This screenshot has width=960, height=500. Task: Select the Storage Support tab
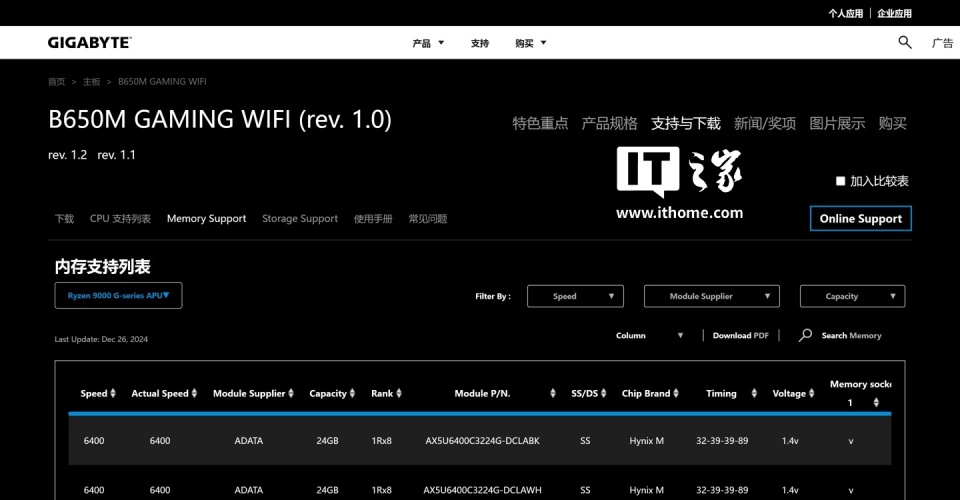coord(300,218)
